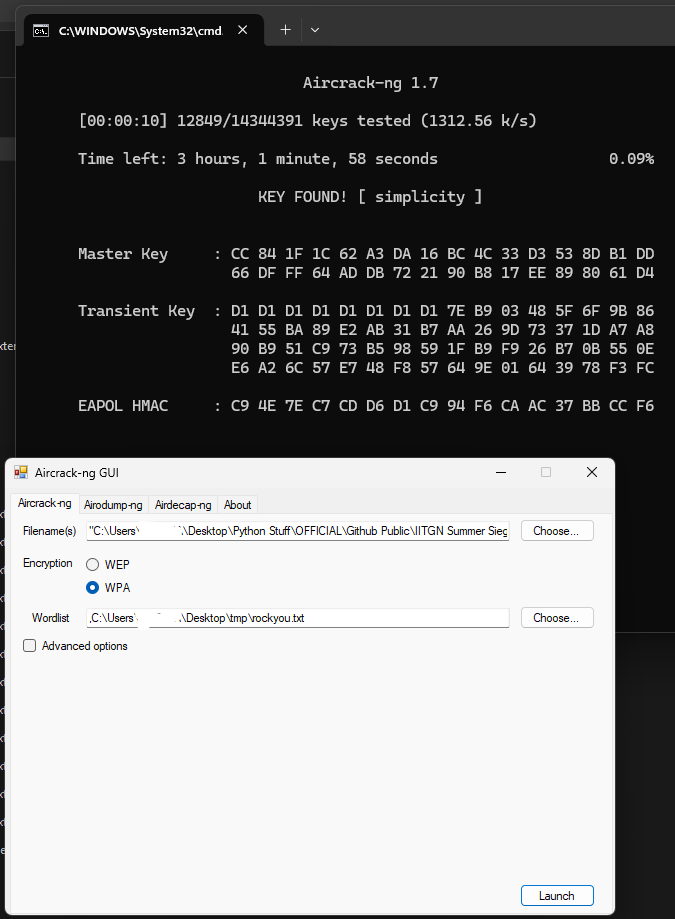This screenshot has width=675, height=919.
Task: Click the 'Encryption' label in the GUI
Action: (x=47, y=563)
